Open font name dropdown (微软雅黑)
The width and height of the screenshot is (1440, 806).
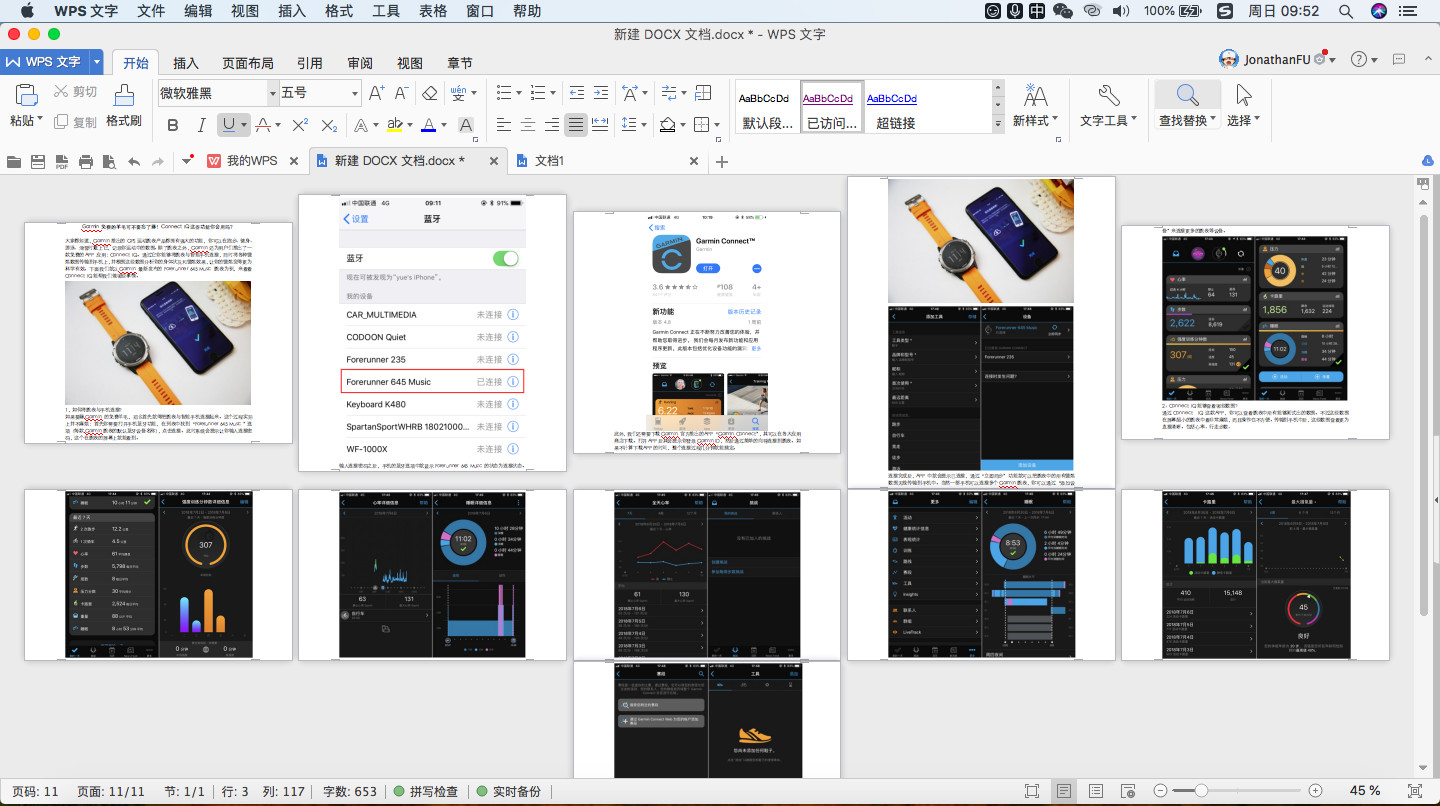tap(273, 93)
